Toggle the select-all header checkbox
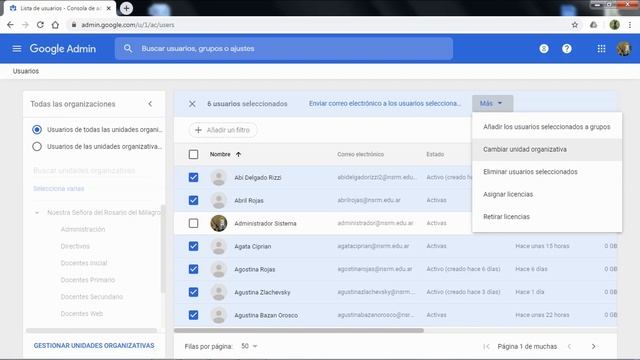The height and width of the screenshot is (360, 640). coord(193,154)
